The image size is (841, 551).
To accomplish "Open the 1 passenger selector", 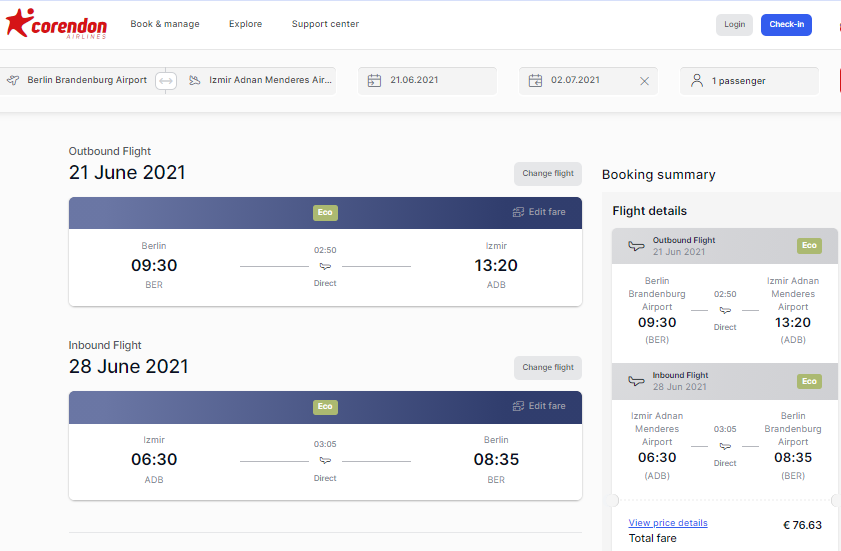I will pos(749,81).
